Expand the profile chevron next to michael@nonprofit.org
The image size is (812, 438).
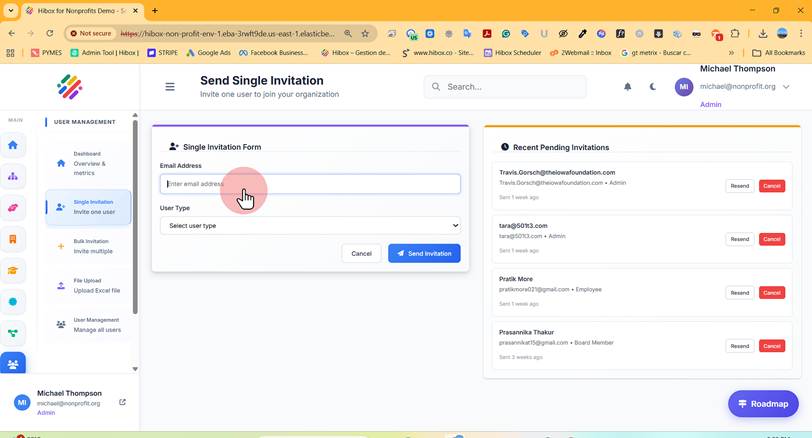(786, 87)
